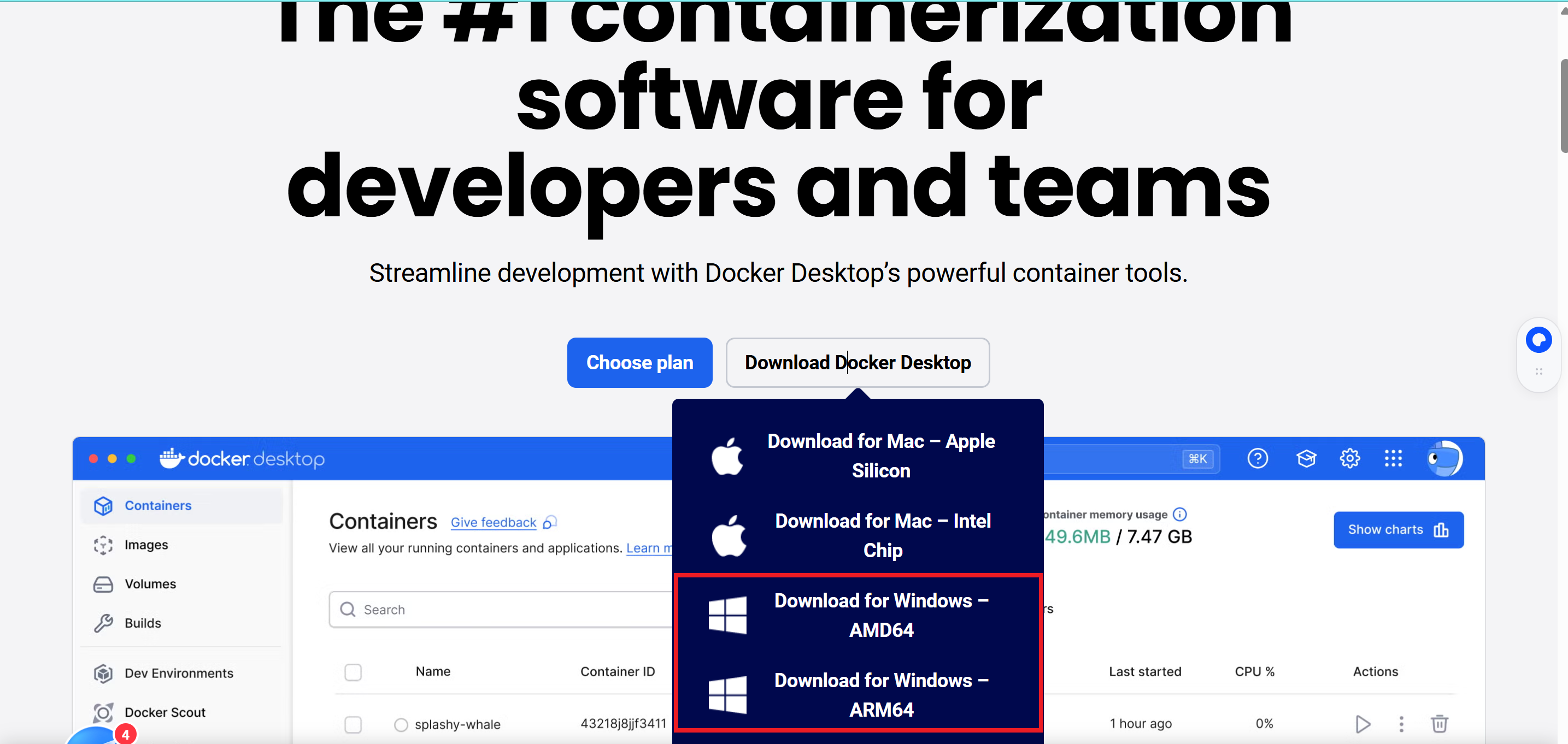Open Images in the sidebar

146,545
